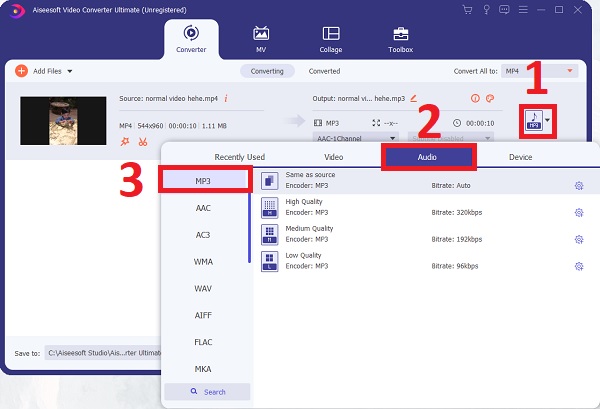The image size is (600, 409).
Task: Click the shopping cart purchase icon
Action: [x=467, y=10]
